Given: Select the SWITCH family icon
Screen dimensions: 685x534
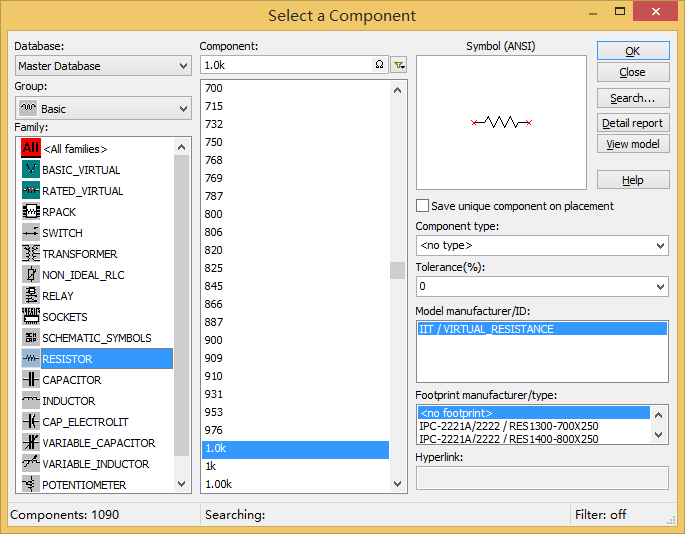Looking at the screenshot, I should [x=30, y=233].
